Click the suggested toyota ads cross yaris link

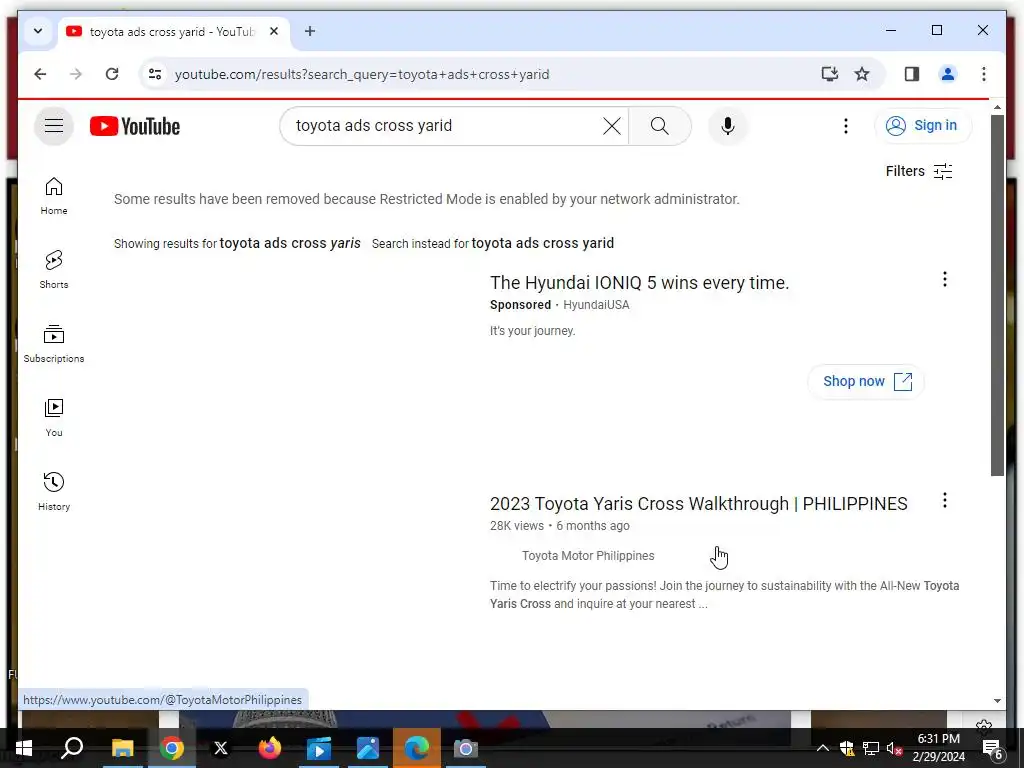(x=290, y=244)
